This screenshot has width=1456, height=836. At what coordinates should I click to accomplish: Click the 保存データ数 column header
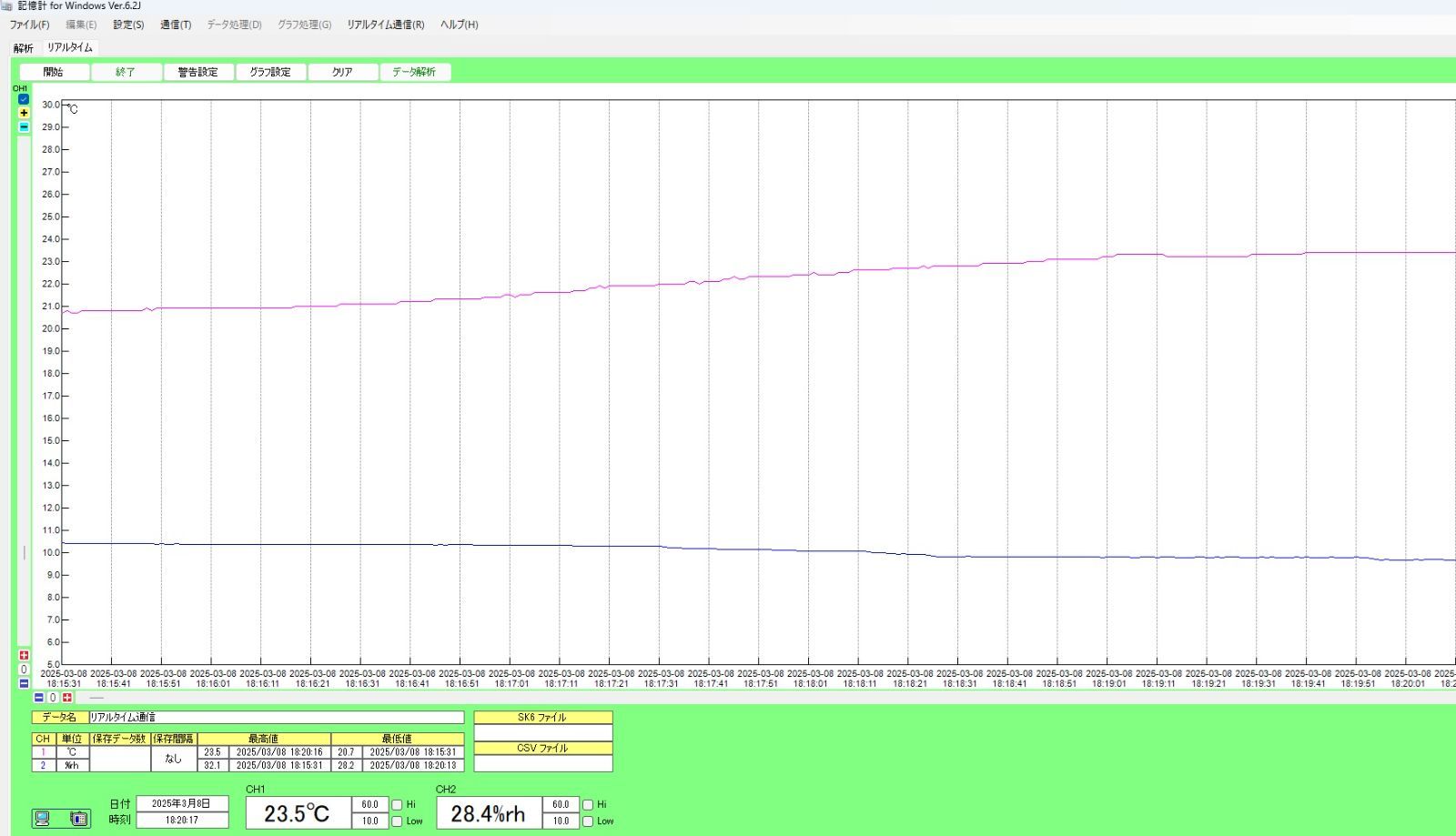click(x=119, y=740)
